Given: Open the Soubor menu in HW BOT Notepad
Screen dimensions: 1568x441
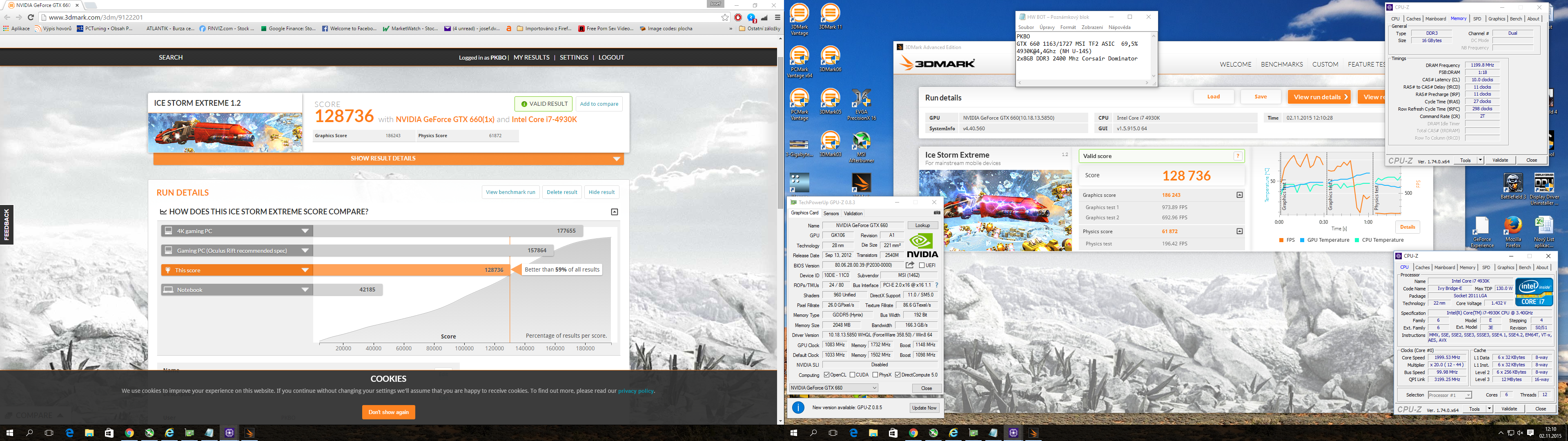Looking at the screenshot, I should pyautogui.click(x=1026, y=27).
